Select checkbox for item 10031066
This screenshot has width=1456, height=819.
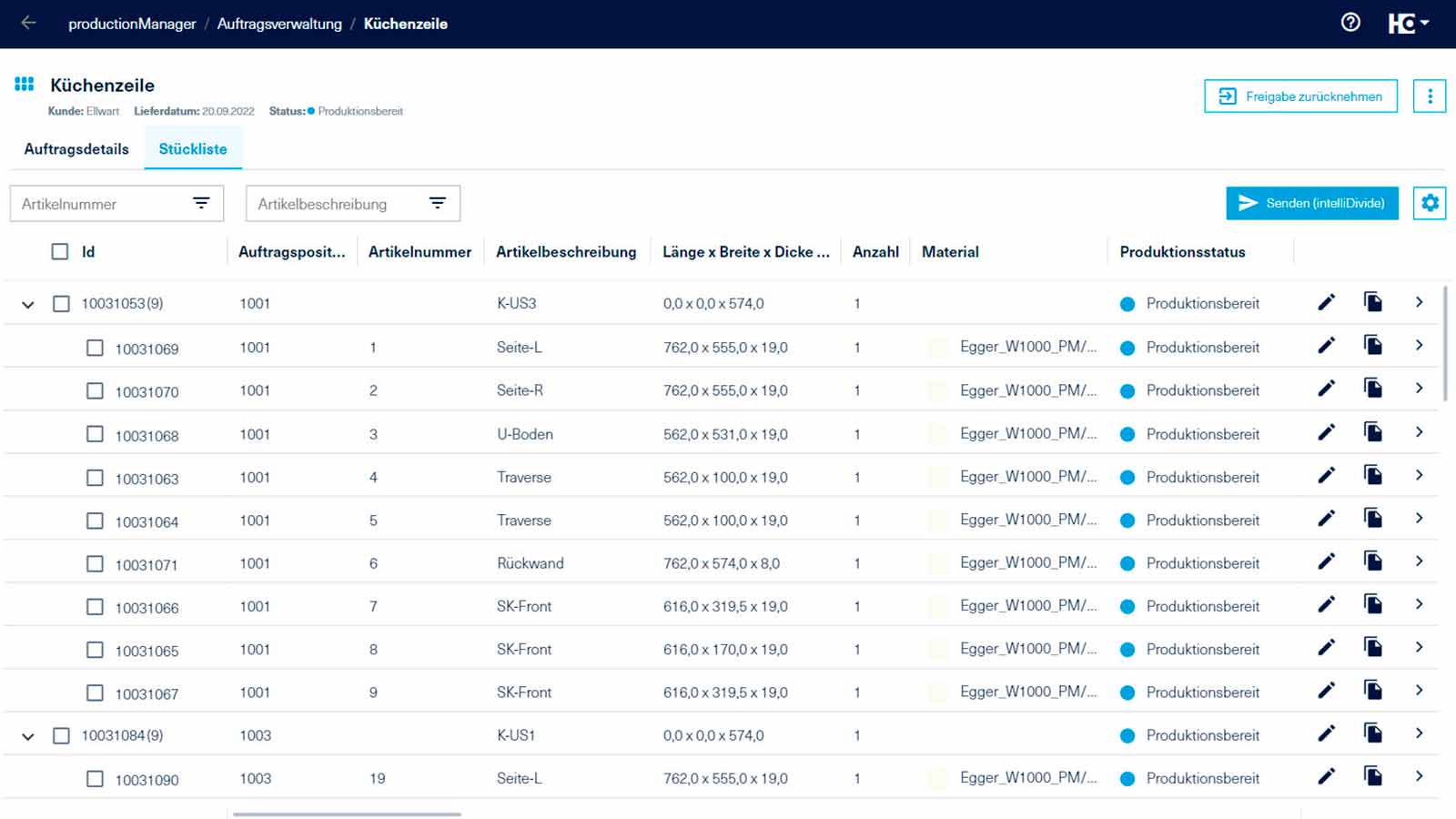(95, 607)
